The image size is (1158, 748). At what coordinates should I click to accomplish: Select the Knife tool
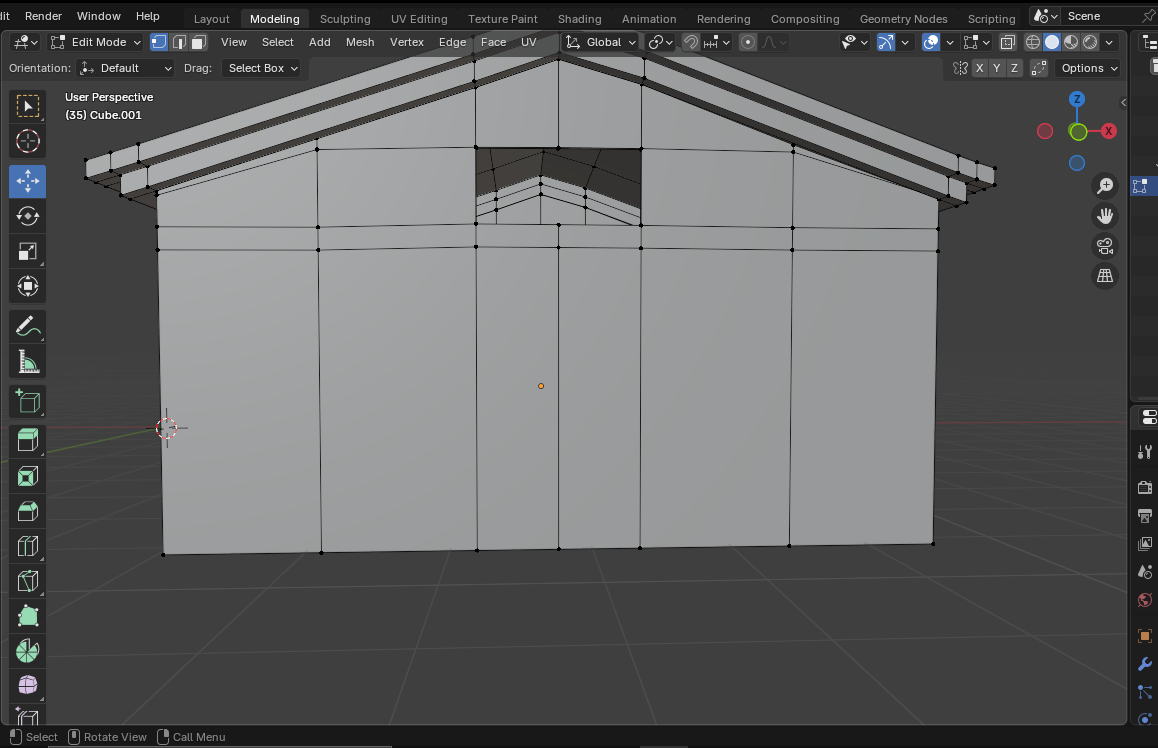tap(27, 581)
